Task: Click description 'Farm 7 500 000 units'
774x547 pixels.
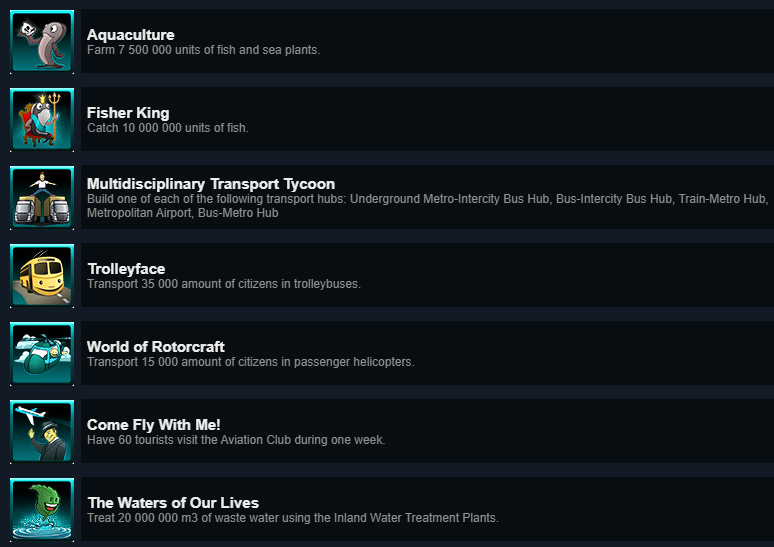Action: (x=203, y=50)
